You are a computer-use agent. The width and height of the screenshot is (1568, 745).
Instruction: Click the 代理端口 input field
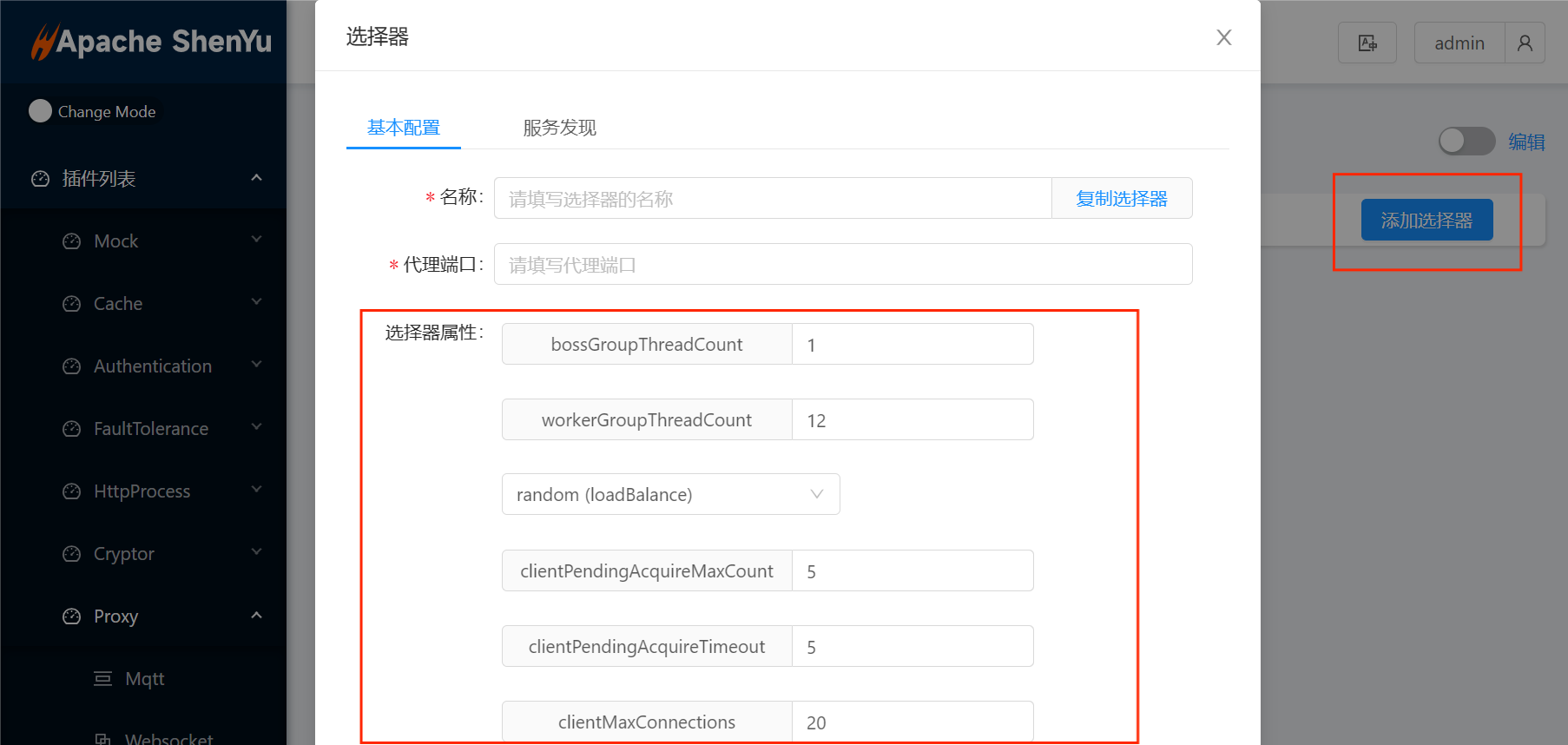(x=842, y=265)
